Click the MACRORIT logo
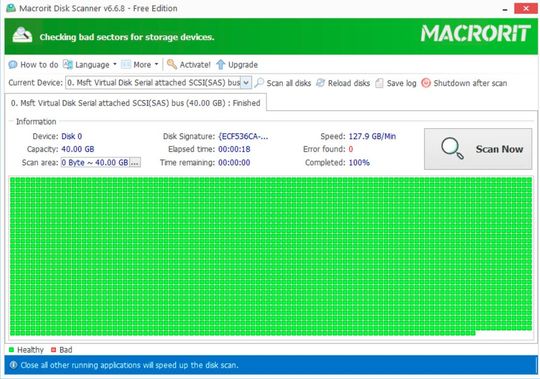This screenshot has width=540, height=379. (x=476, y=34)
